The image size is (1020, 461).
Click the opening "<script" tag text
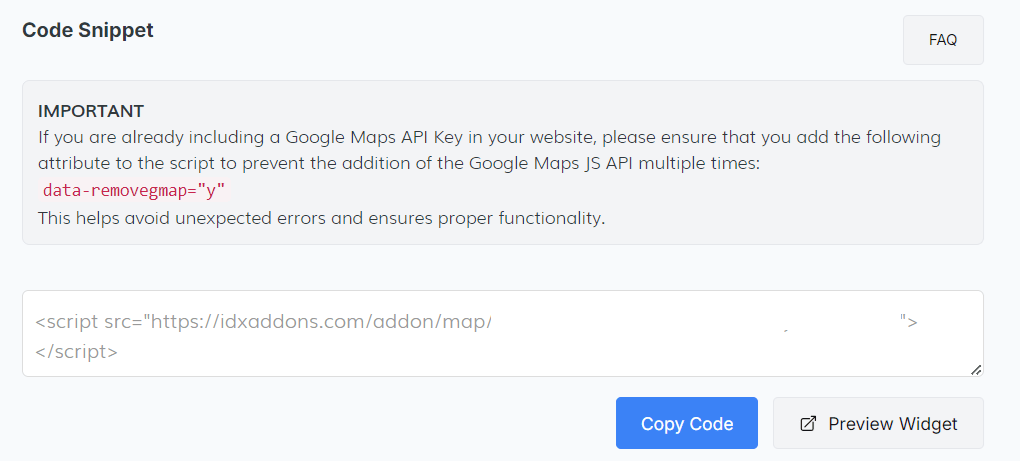point(67,322)
